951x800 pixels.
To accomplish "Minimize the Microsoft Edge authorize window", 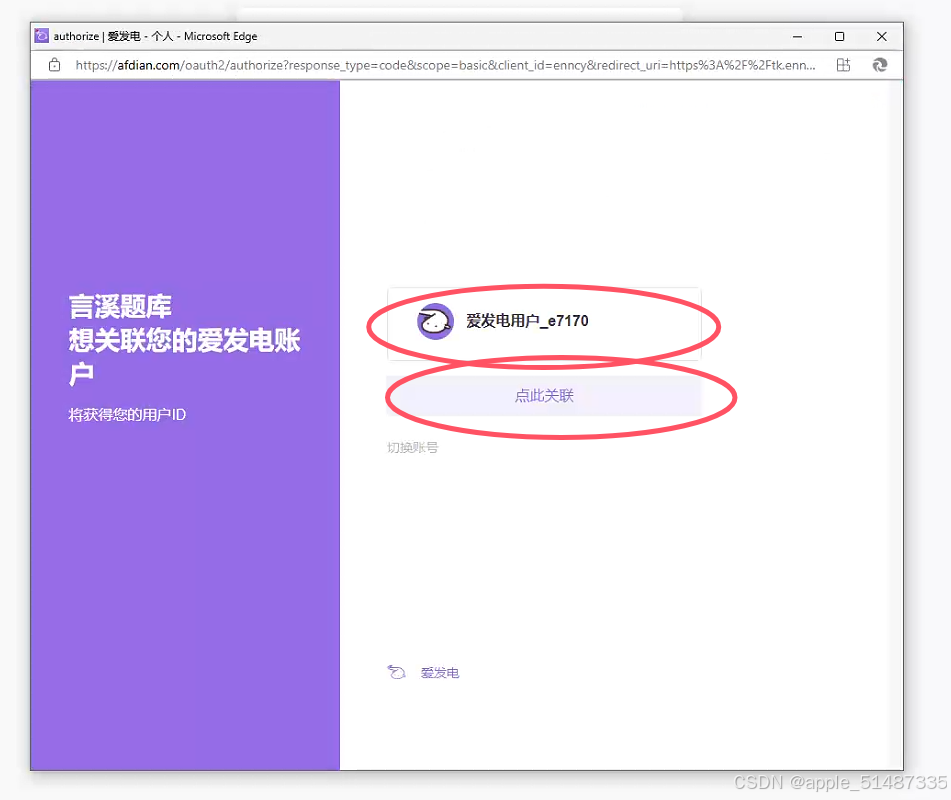I will click(798, 36).
